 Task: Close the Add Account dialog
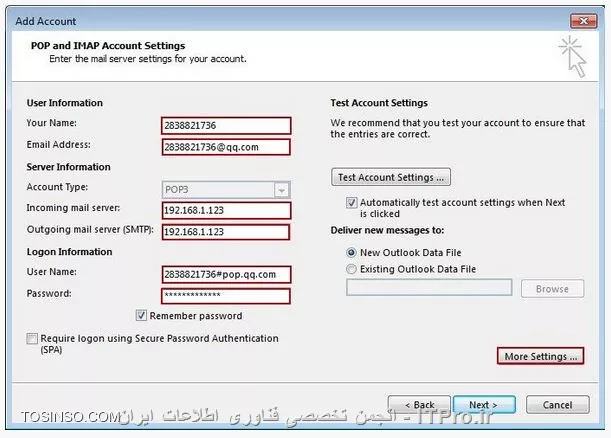(x=583, y=21)
